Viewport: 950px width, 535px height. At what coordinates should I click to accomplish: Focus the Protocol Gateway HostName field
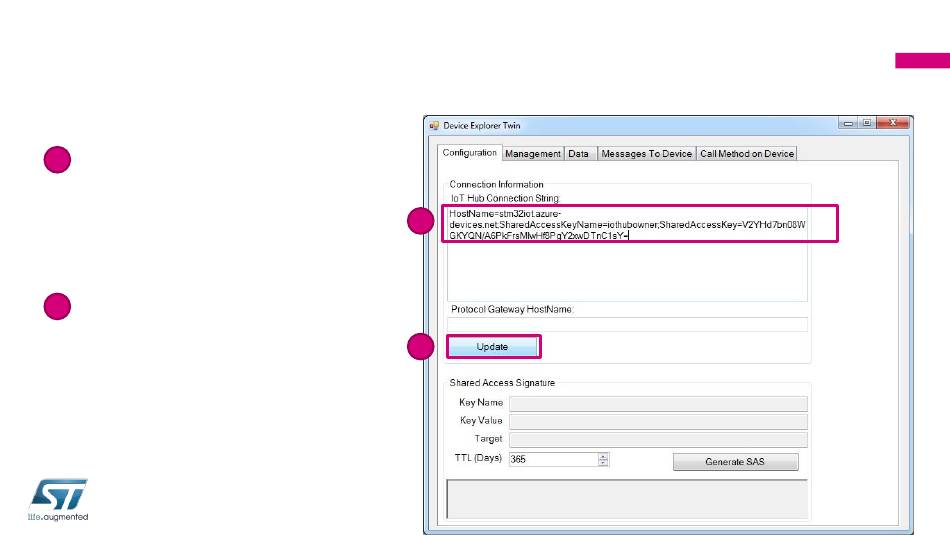[x=626, y=324]
